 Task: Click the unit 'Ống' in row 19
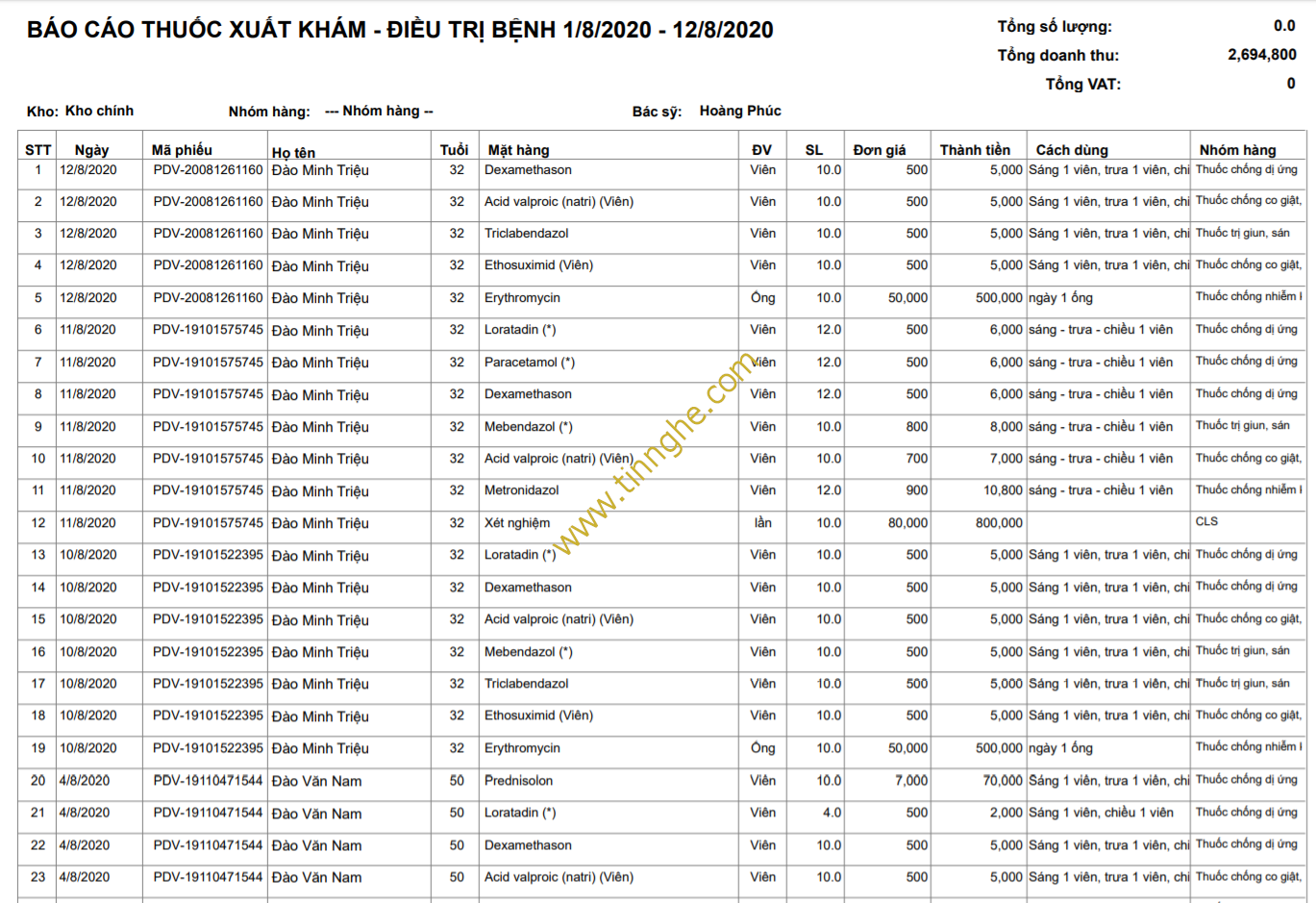[763, 748]
